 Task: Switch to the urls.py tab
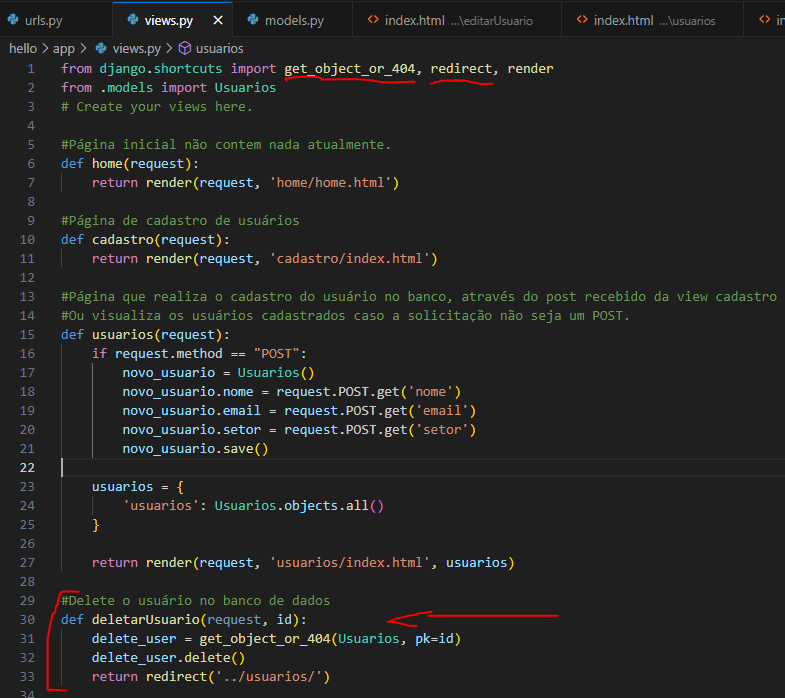click(44, 20)
